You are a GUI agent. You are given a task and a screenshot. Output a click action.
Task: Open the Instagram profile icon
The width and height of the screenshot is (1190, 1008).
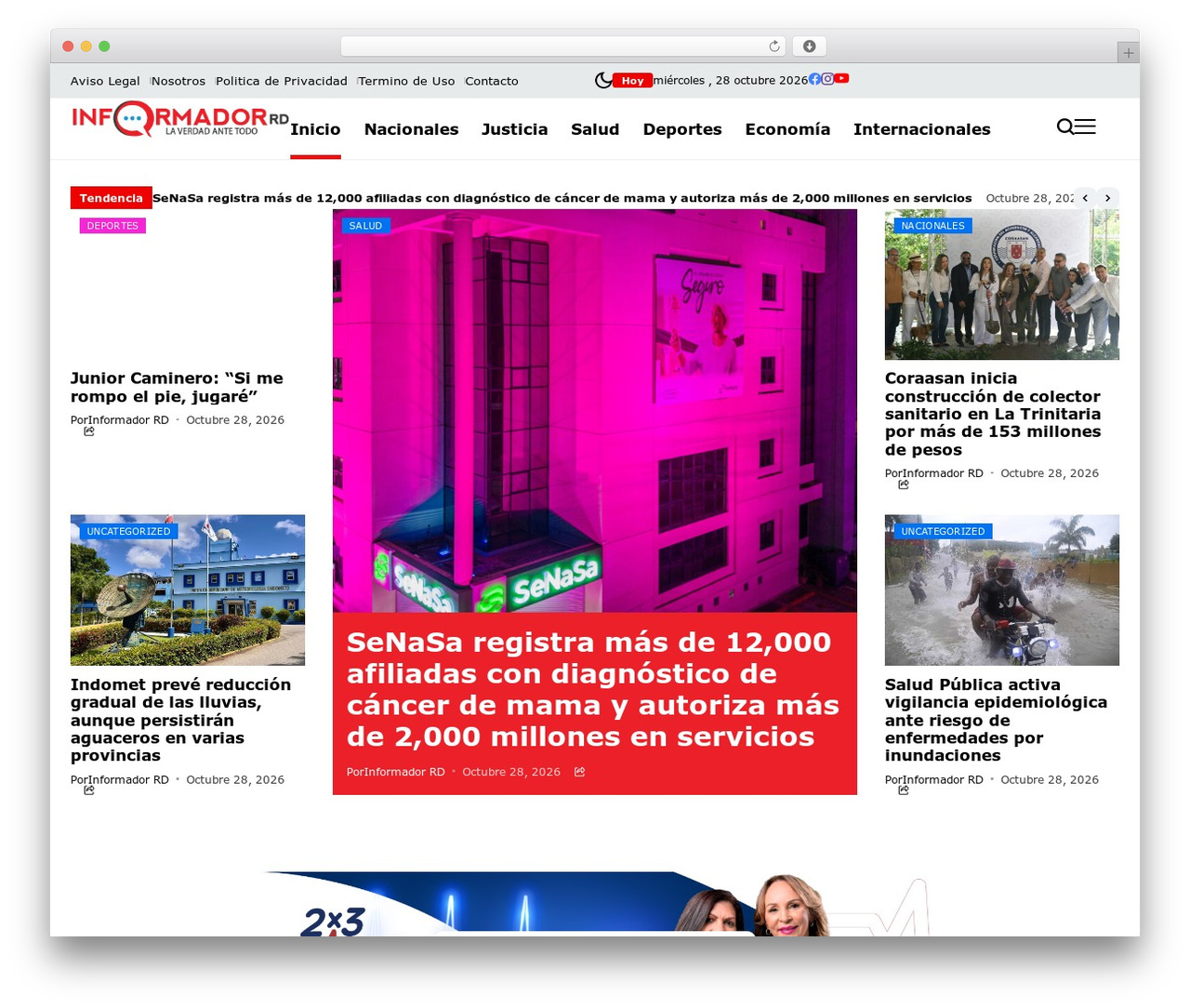(x=827, y=79)
